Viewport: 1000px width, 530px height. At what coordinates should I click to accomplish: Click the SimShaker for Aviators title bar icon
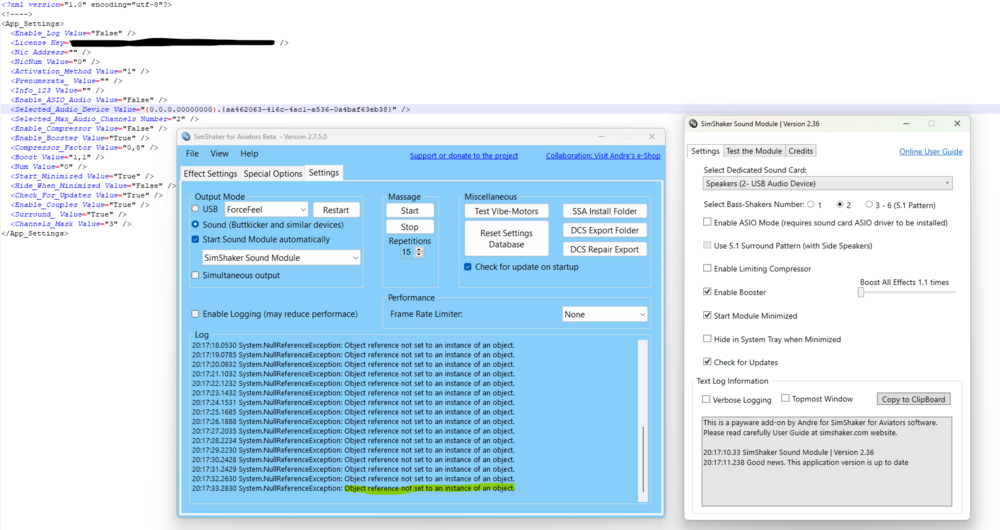coord(186,136)
